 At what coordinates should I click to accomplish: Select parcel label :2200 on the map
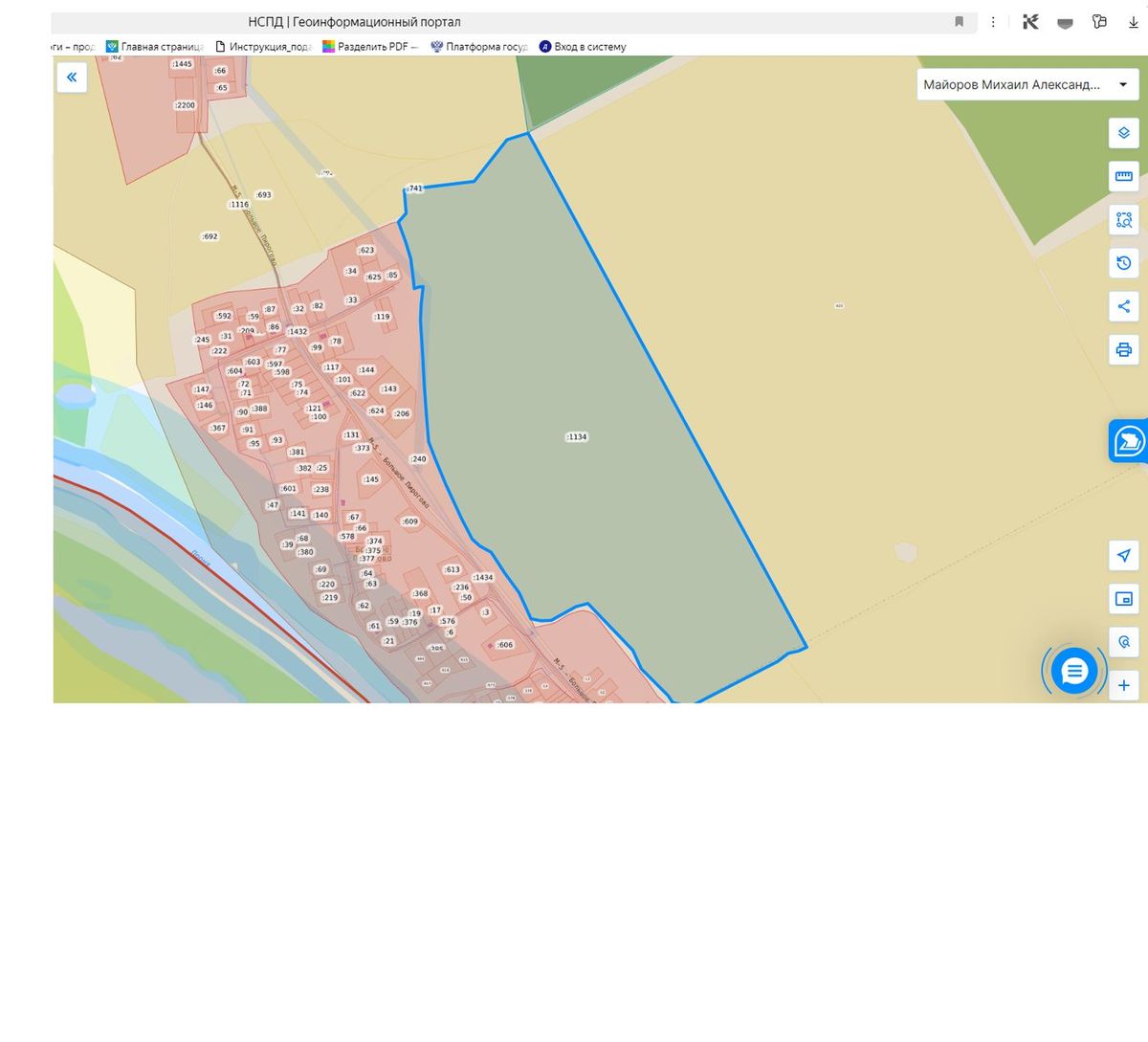pyautogui.click(x=185, y=105)
